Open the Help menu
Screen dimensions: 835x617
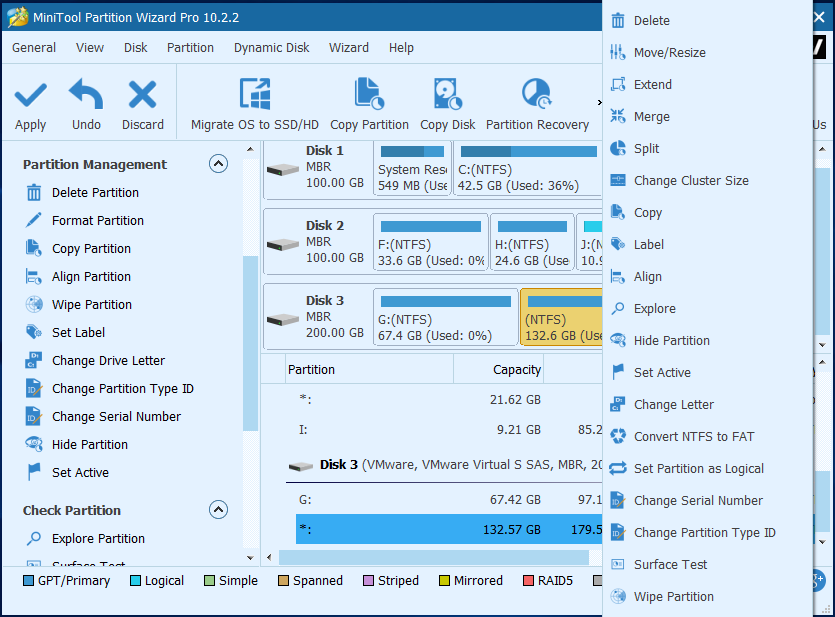coord(401,47)
